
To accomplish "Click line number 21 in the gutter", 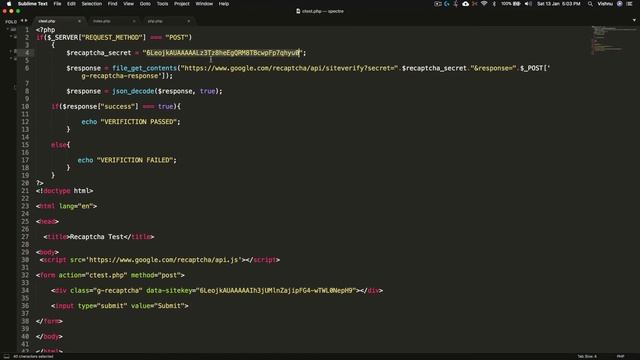I will pyautogui.click(x=25, y=191).
